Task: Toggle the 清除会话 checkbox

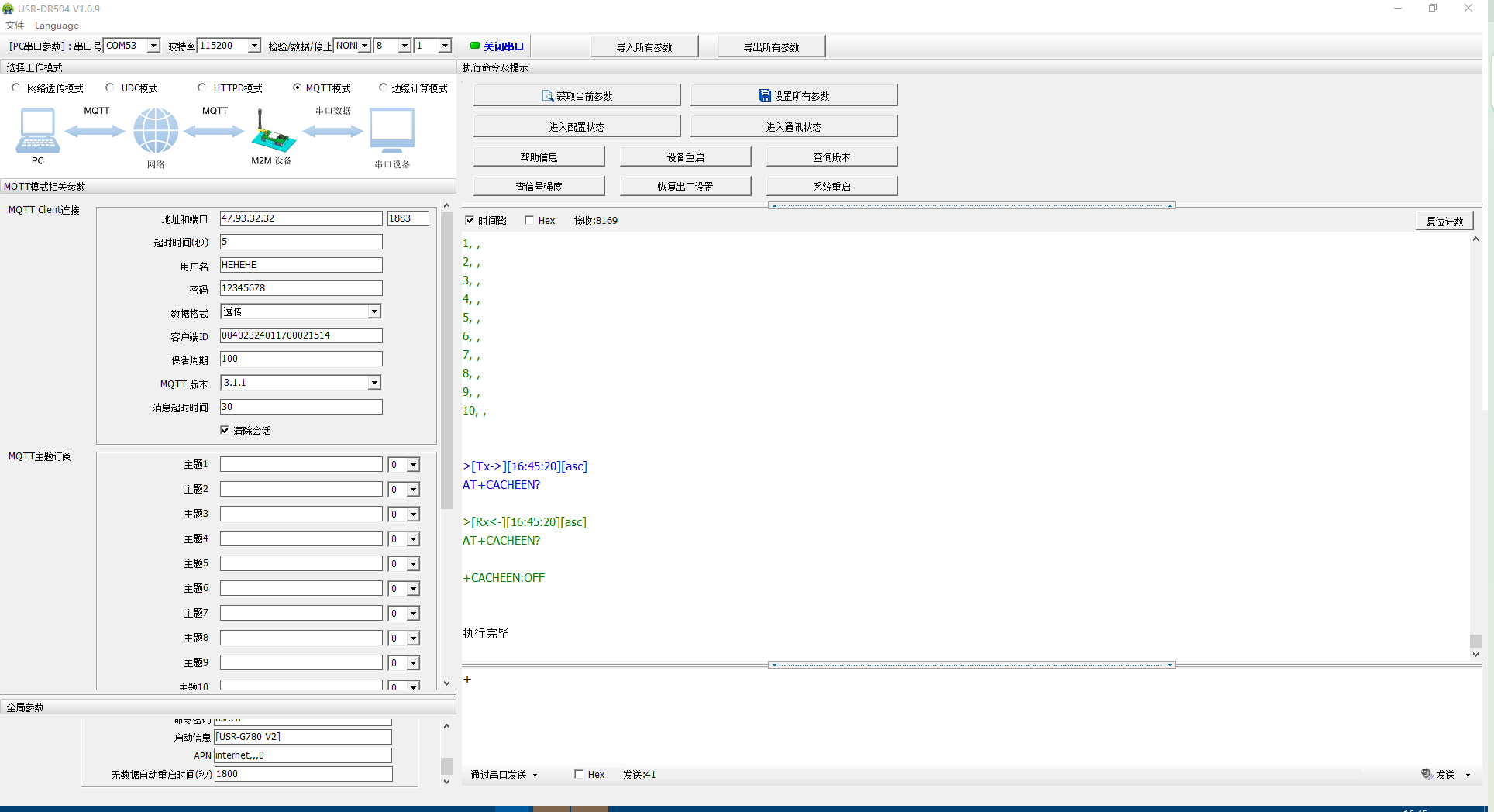Action: 225,431
